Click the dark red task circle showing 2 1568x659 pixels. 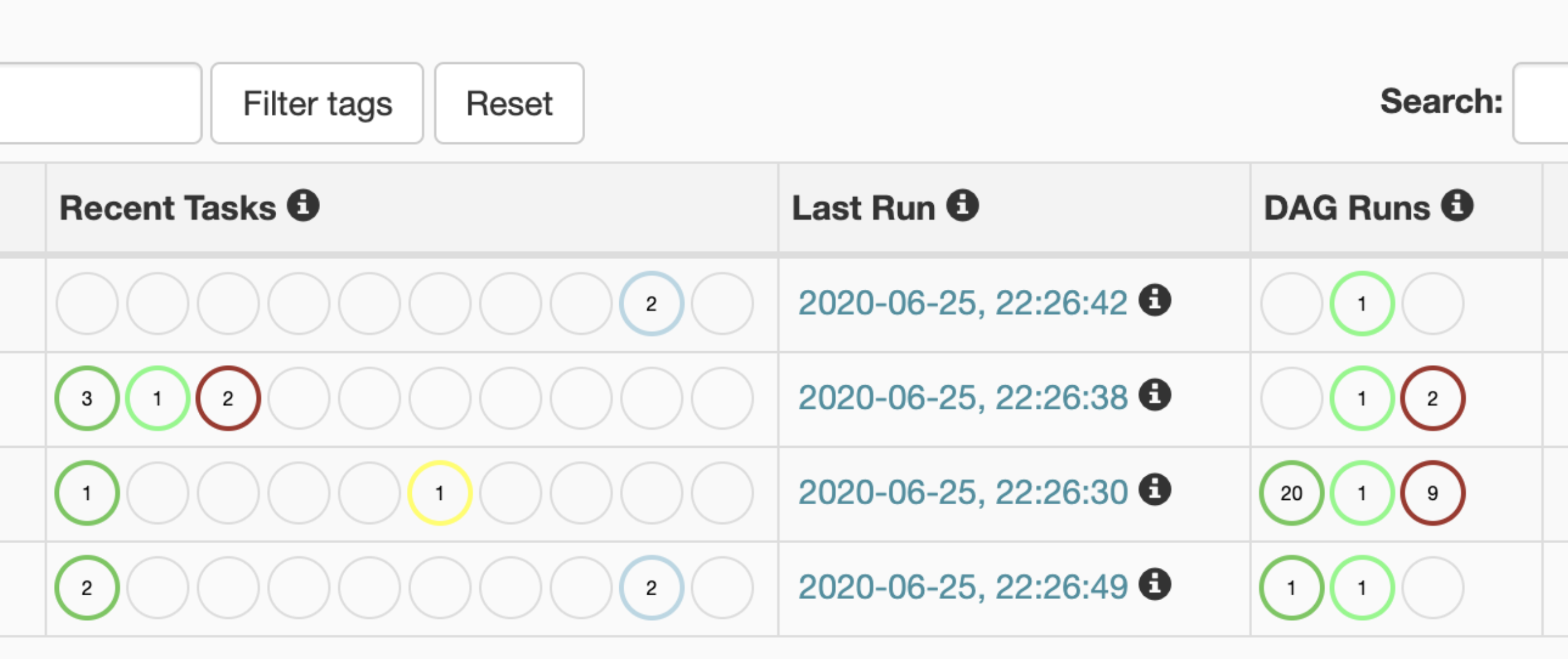pyautogui.click(x=228, y=398)
